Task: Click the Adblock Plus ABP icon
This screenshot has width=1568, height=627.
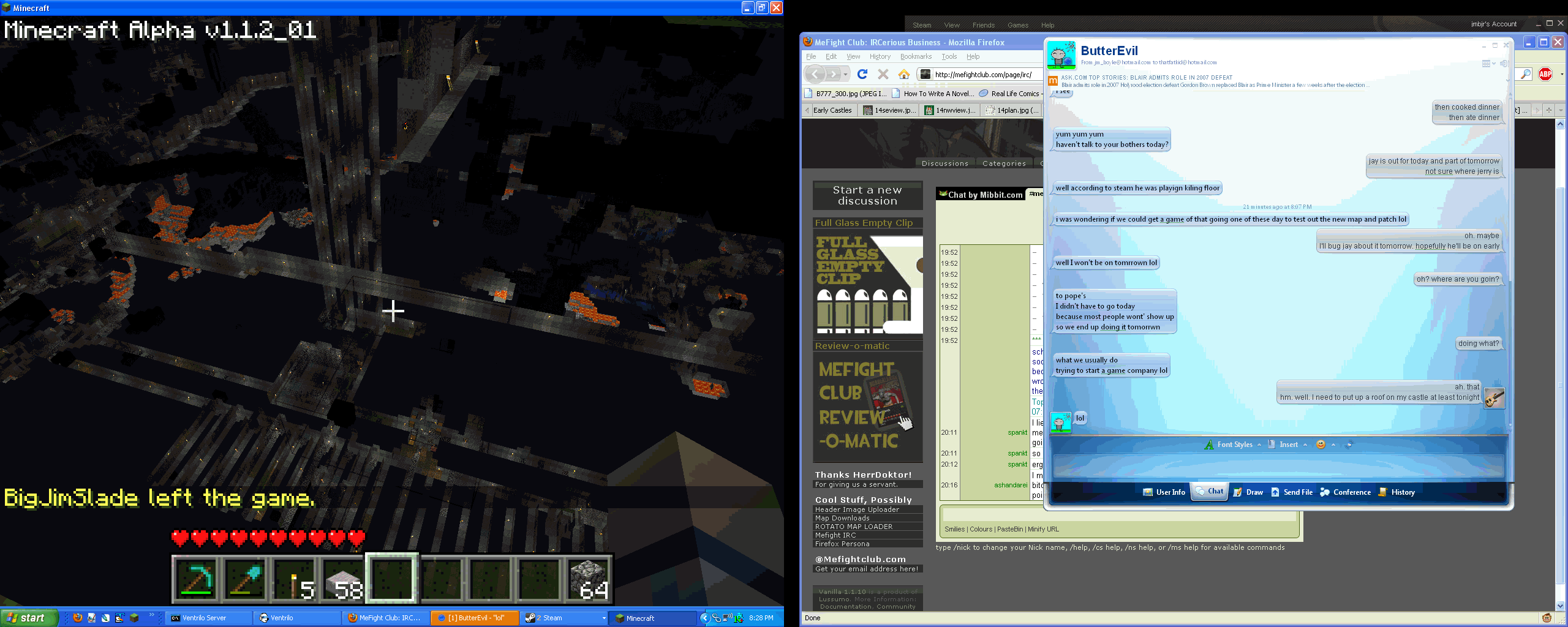Action: tap(1545, 74)
